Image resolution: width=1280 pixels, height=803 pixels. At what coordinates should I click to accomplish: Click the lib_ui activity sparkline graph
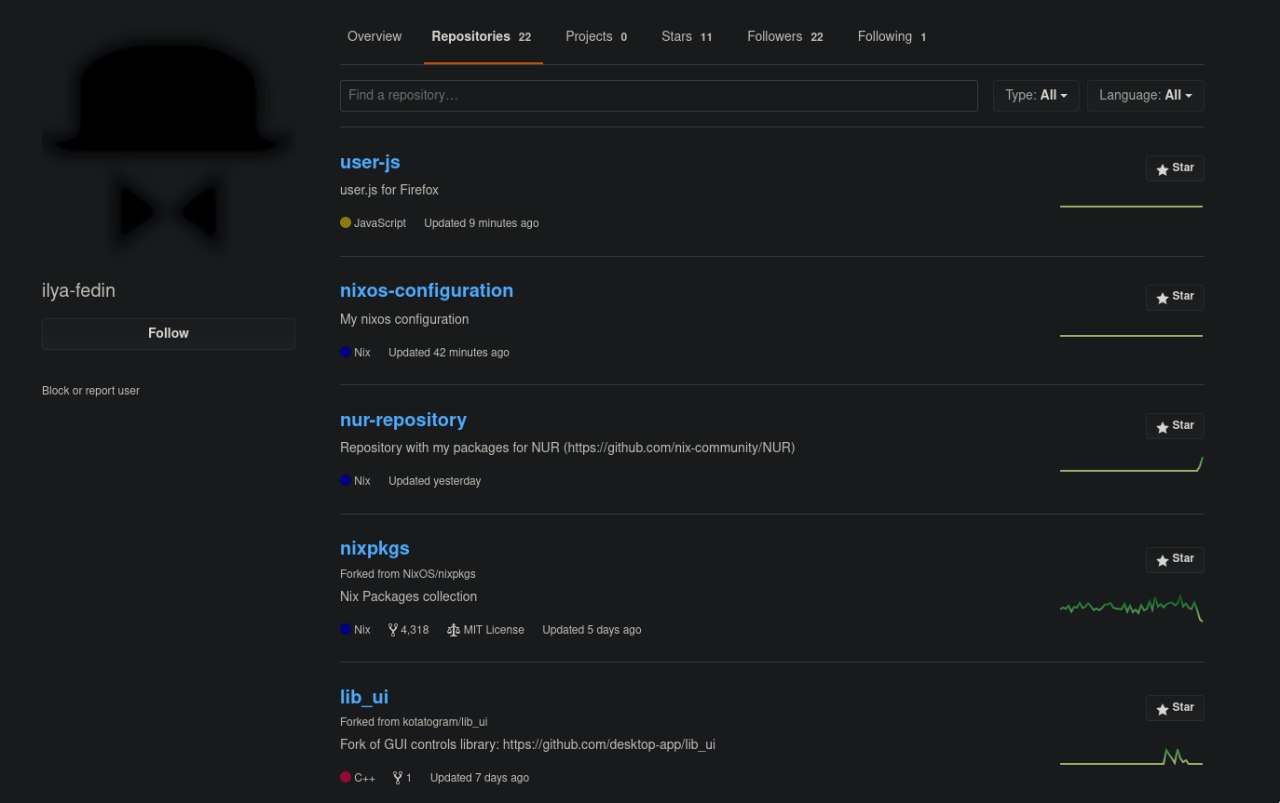tap(1131, 757)
